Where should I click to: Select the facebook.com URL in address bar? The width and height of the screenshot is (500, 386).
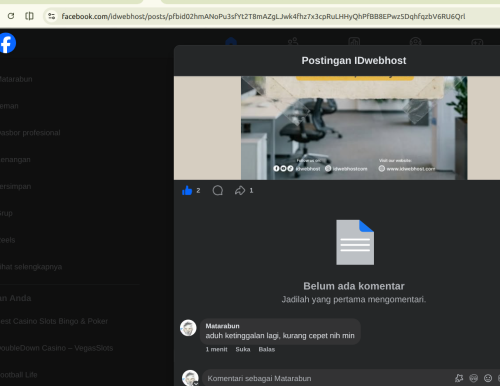[x=263, y=16]
